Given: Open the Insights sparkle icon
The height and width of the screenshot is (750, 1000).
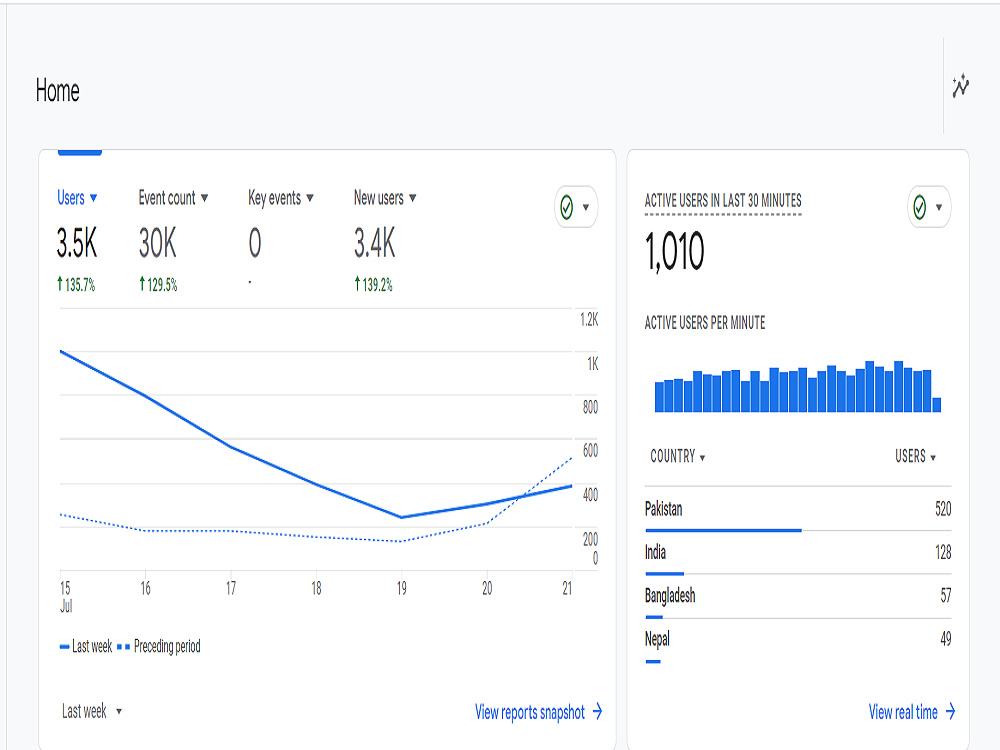Looking at the screenshot, I should [x=960, y=86].
